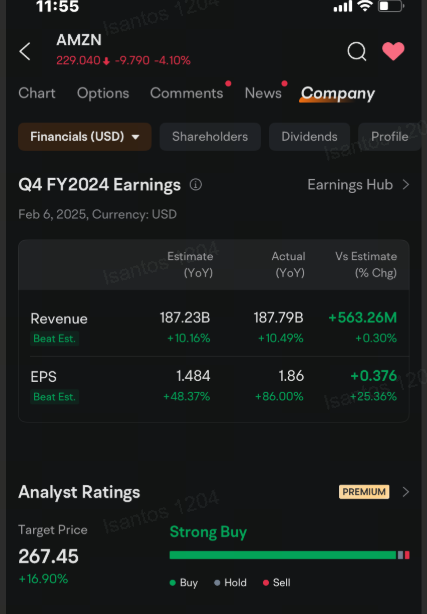Expand Analyst Ratings with the chevron

(x=406, y=492)
